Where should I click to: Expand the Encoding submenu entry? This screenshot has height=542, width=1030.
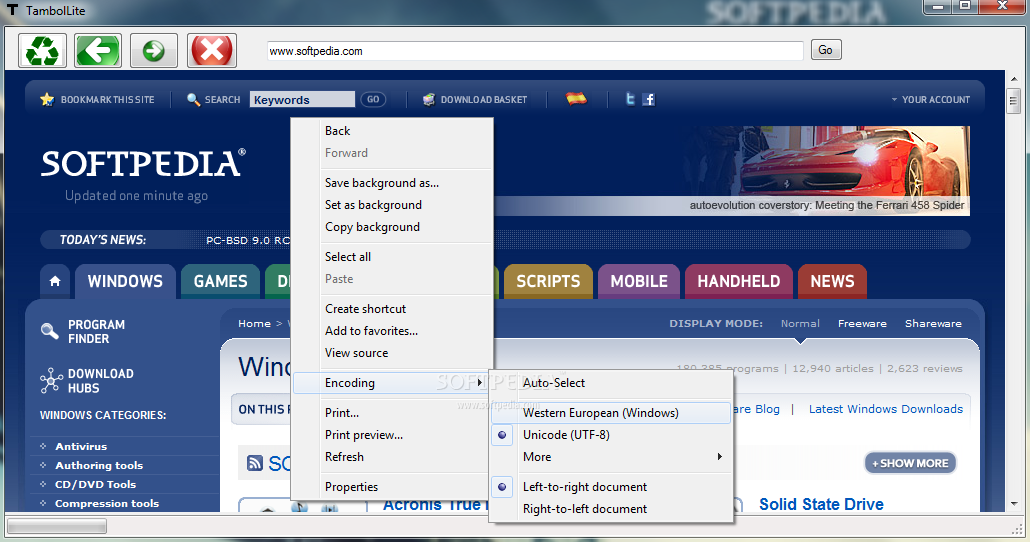(x=392, y=383)
